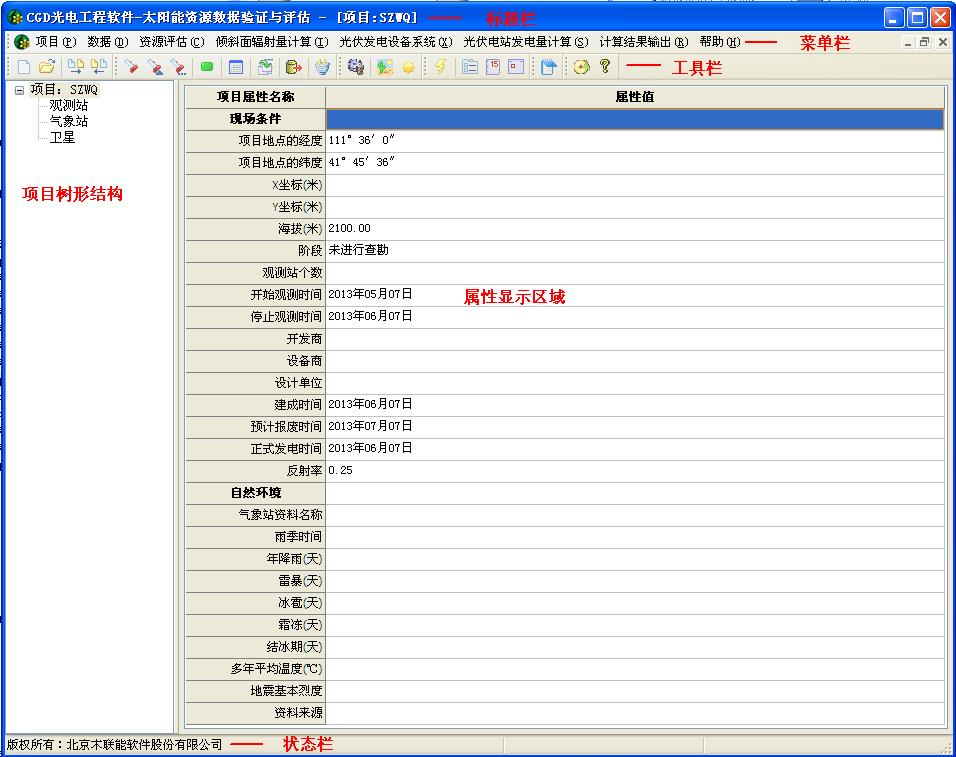
Task: Click the empty 设计单位 value field
Action: click(x=635, y=383)
